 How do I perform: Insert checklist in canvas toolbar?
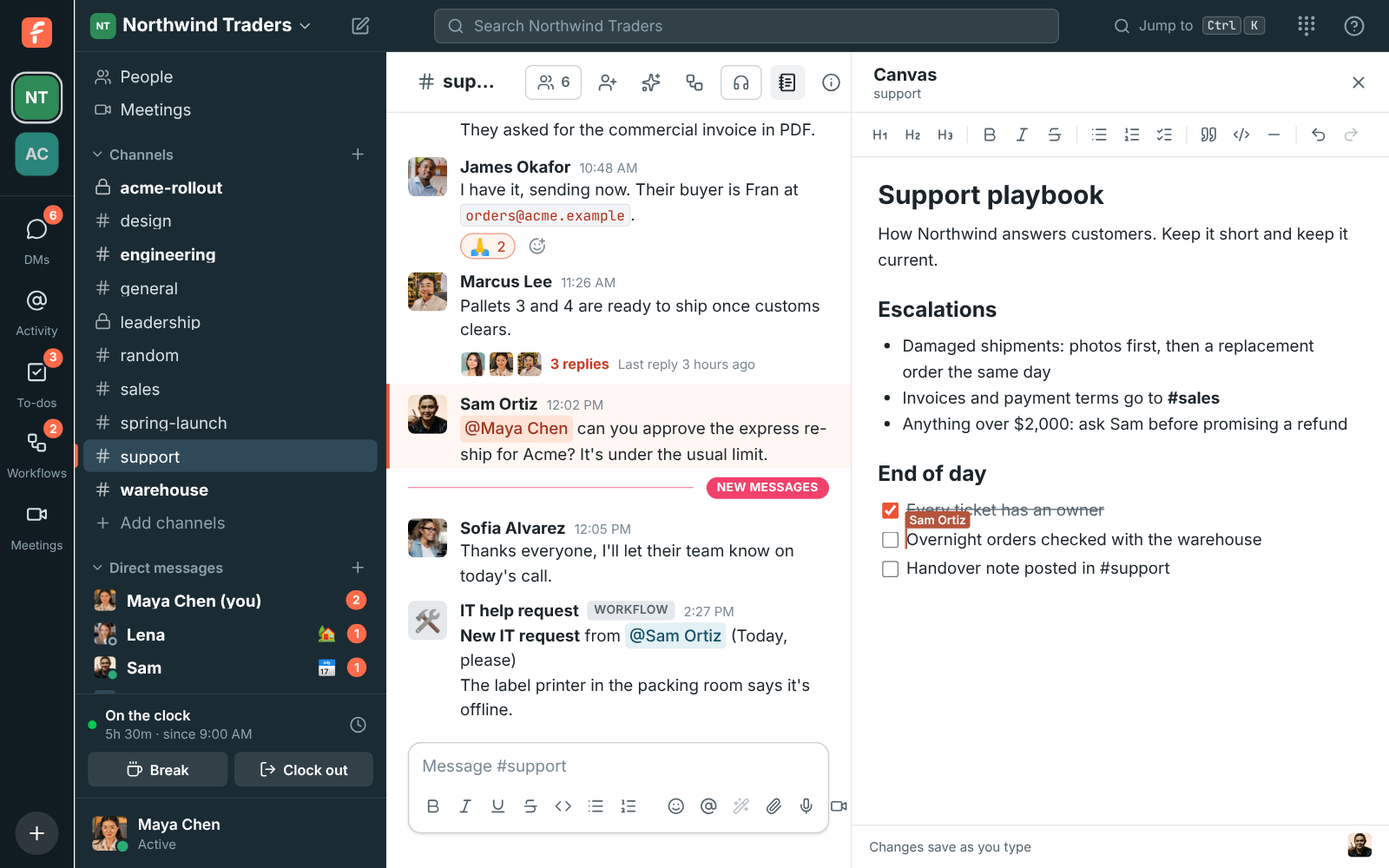[x=1164, y=135]
